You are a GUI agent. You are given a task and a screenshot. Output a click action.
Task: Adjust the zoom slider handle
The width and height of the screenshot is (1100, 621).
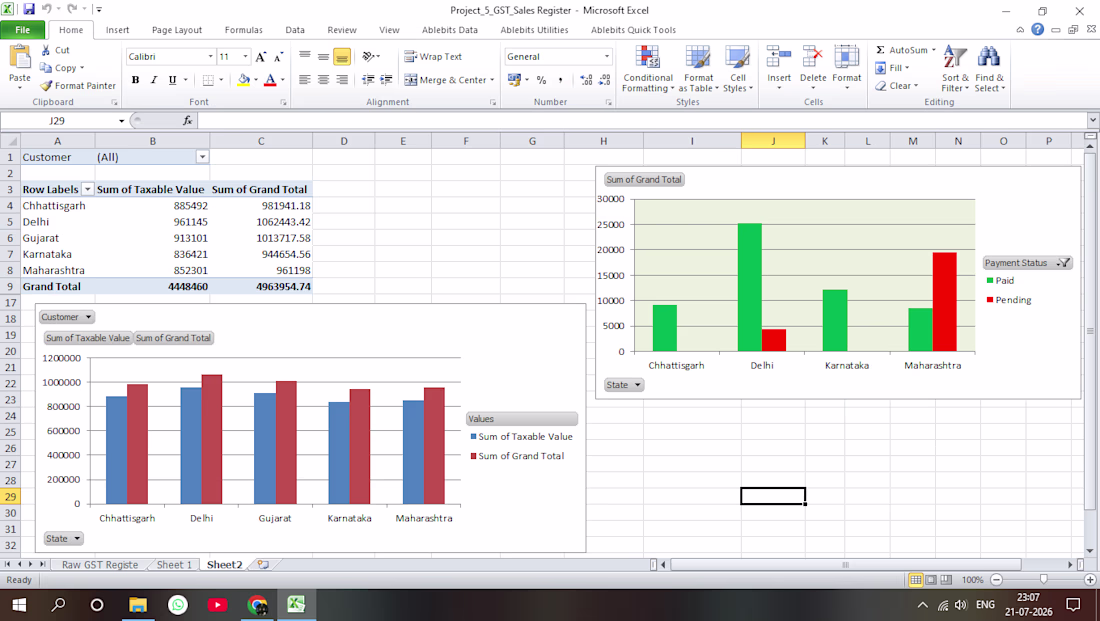point(1043,580)
